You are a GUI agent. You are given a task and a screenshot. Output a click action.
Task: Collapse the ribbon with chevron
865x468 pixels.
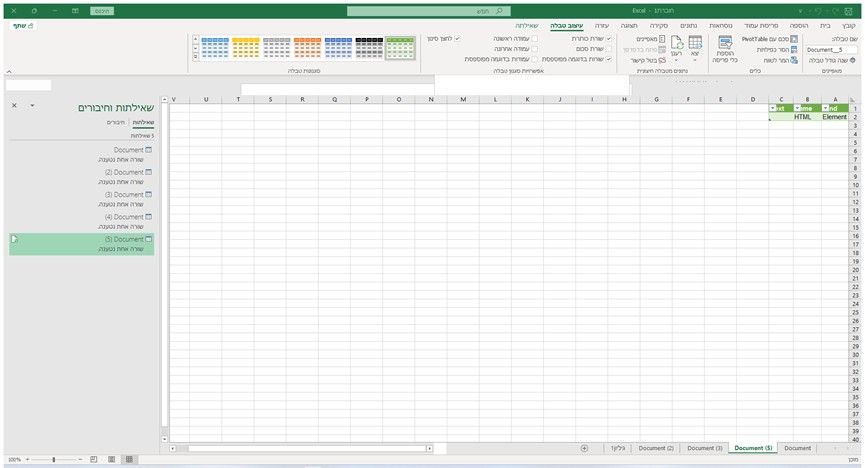pyautogui.click(x=9, y=72)
